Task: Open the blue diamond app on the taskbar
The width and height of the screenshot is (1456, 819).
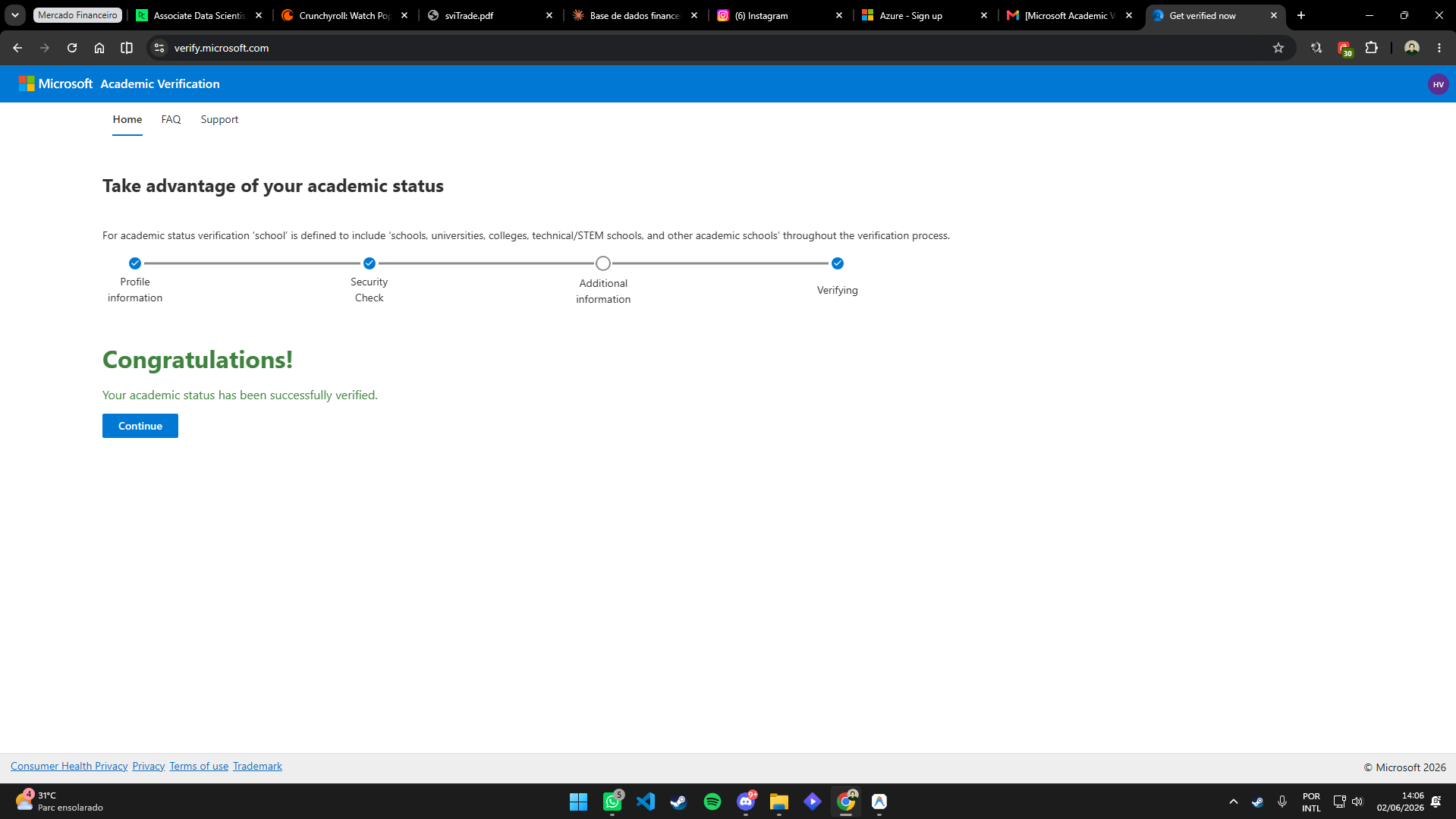Action: [x=813, y=802]
